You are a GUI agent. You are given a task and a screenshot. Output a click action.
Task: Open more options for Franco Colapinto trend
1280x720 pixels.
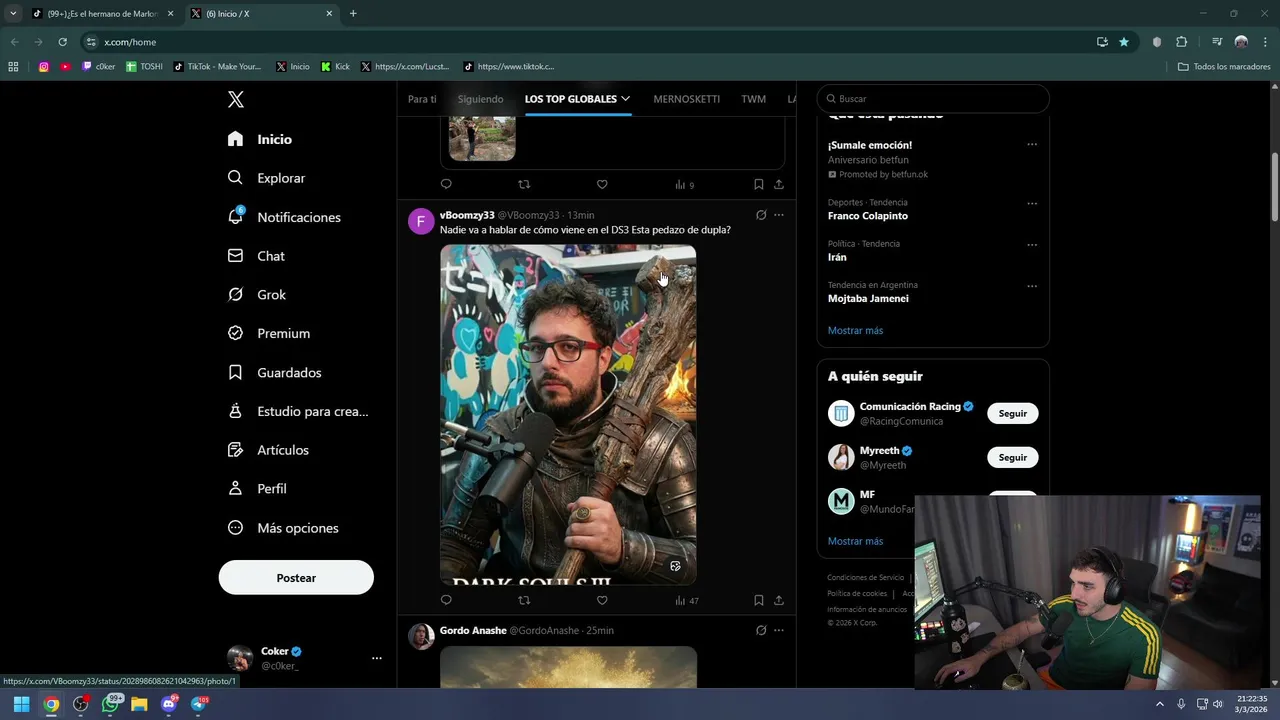1032,203
